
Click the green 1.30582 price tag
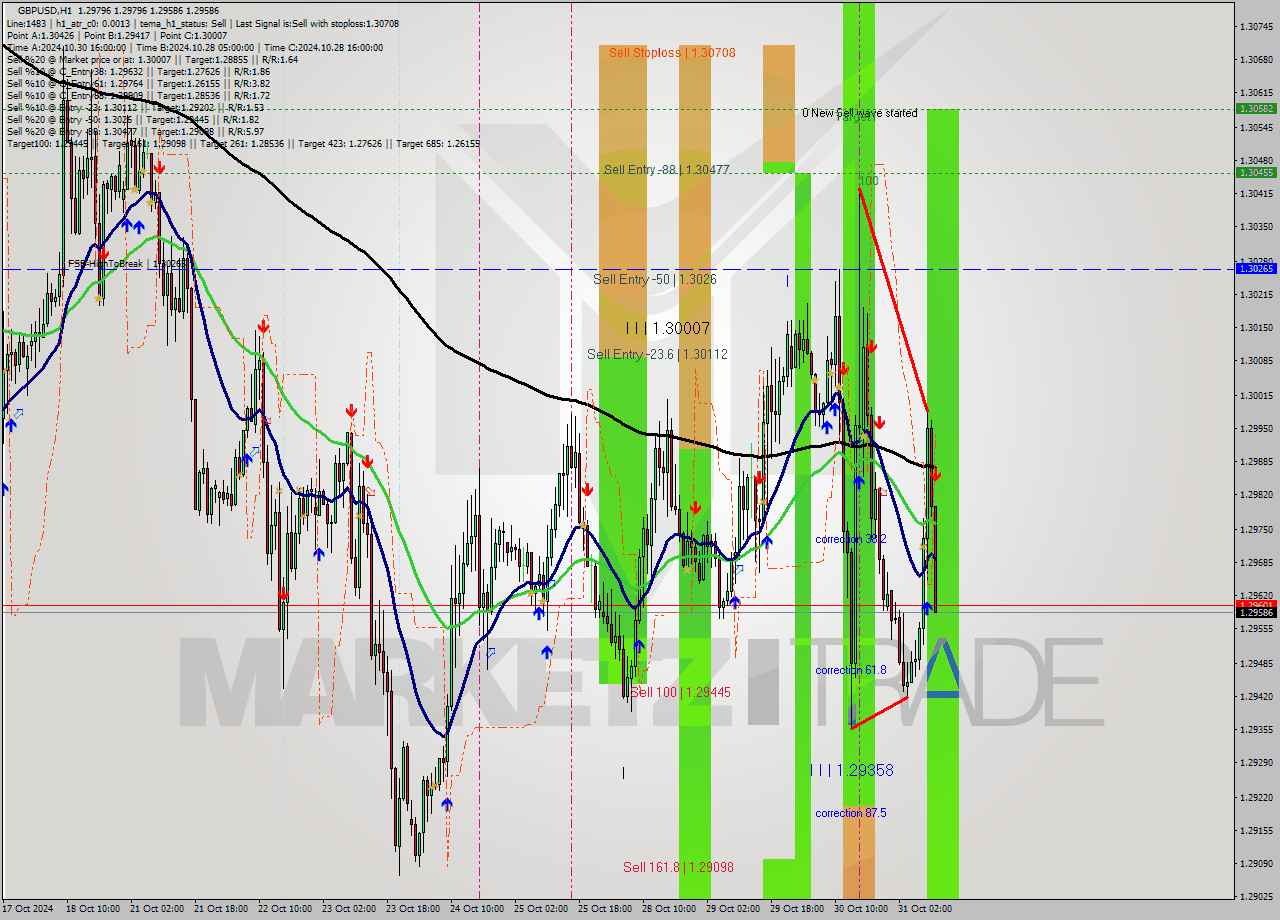[x=1256, y=108]
